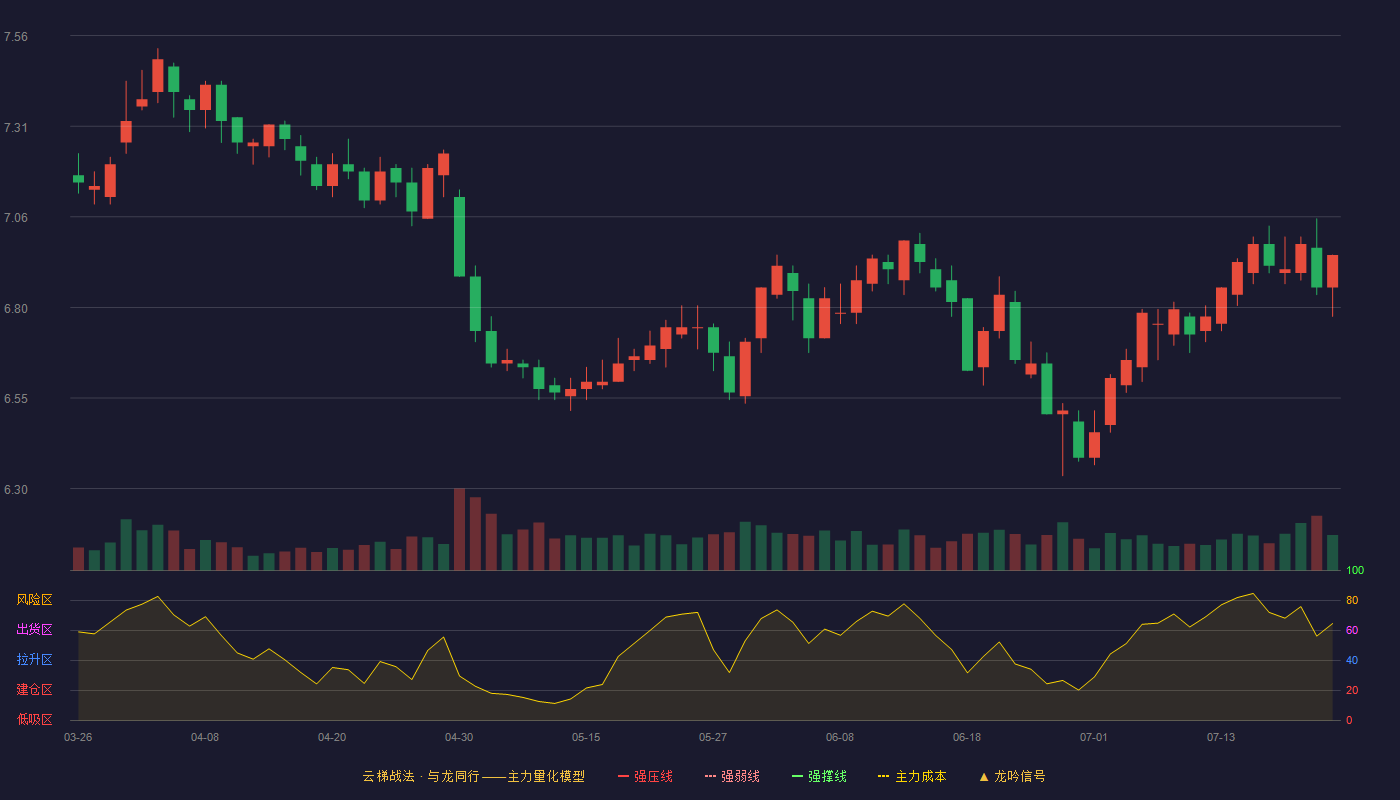Select the 风险区 zone label

(34, 600)
